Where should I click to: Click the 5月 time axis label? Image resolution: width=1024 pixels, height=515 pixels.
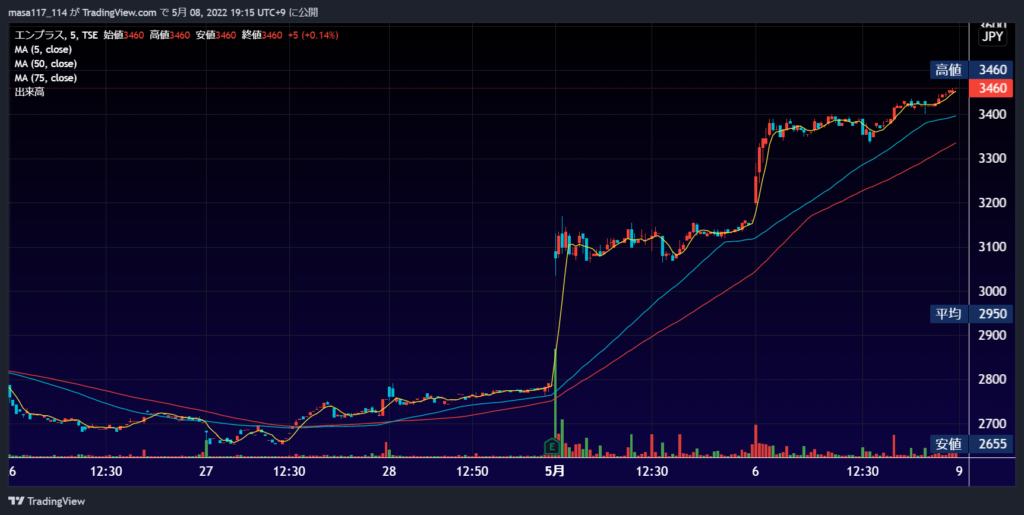pyautogui.click(x=554, y=471)
